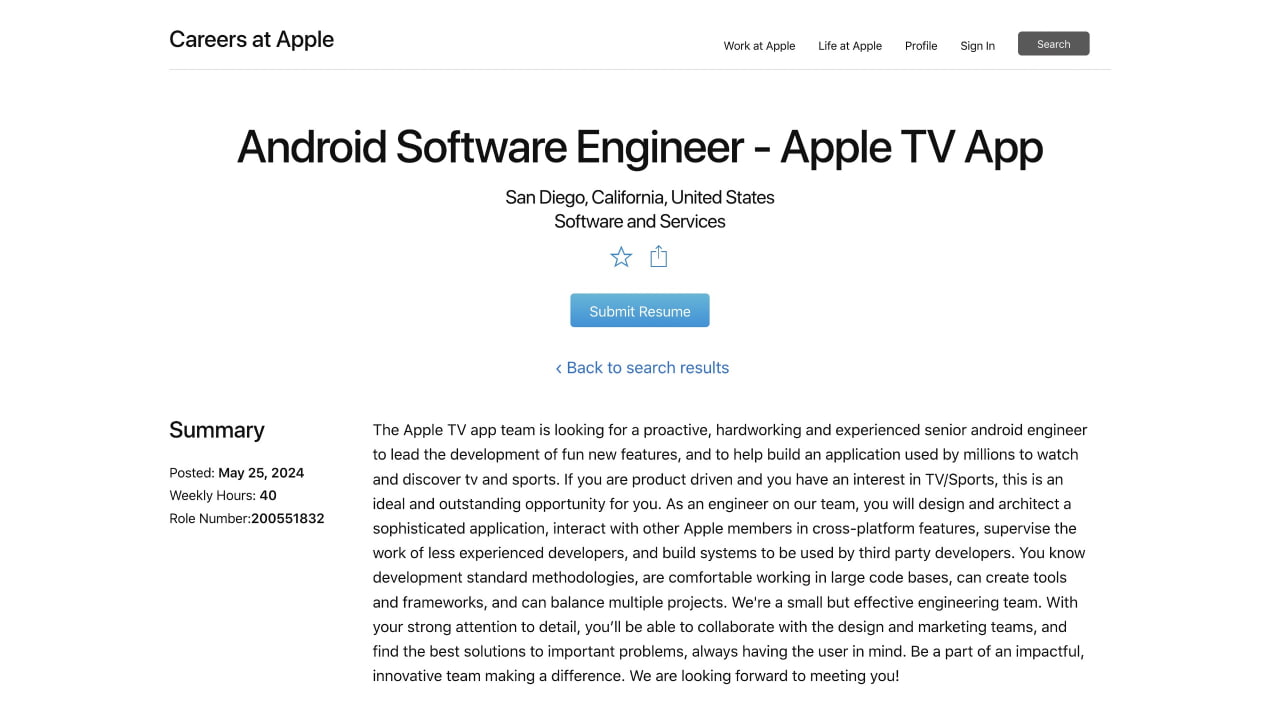
Task: Open the Life at Apple menu
Action: coord(850,46)
